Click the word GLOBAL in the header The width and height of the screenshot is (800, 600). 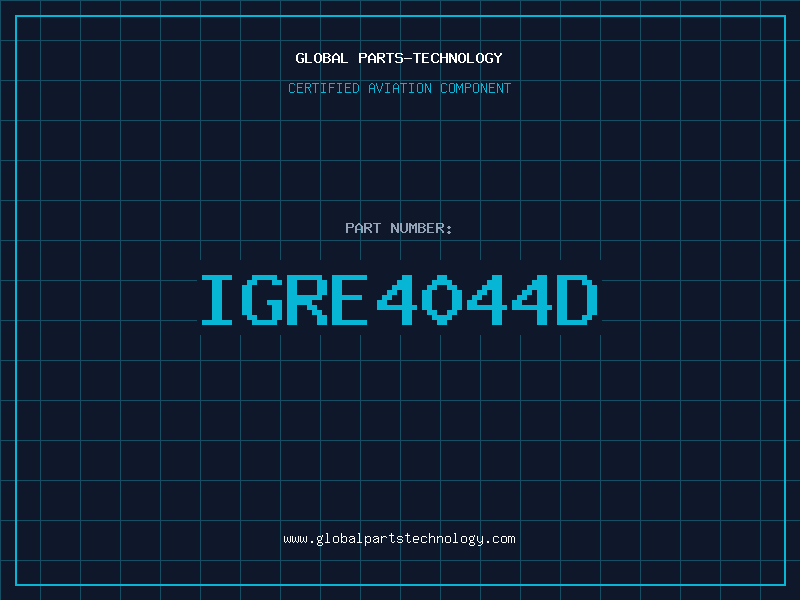(321, 58)
